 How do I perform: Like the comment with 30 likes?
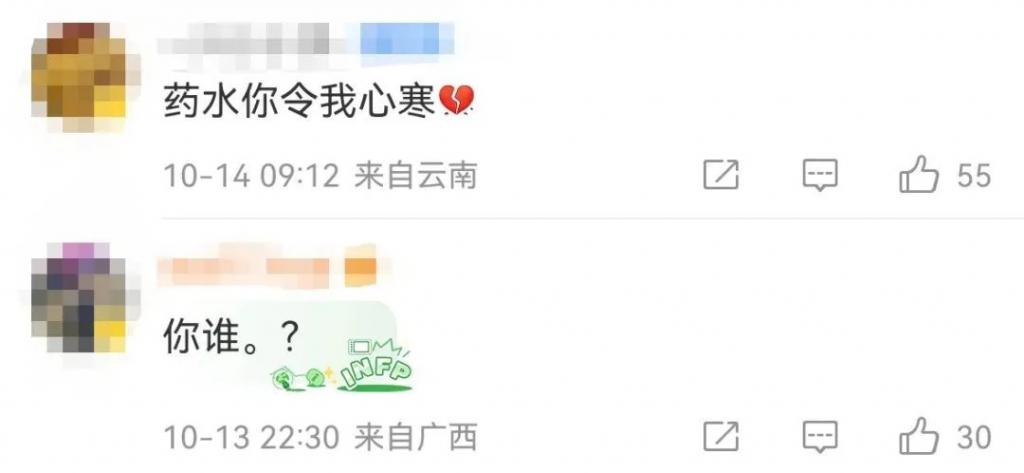pyautogui.click(x=919, y=436)
